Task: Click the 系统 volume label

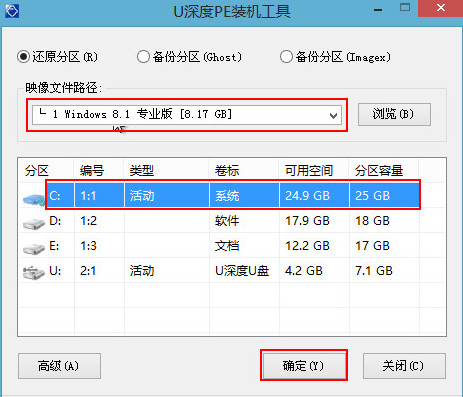Action: click(x=227, y=196)
